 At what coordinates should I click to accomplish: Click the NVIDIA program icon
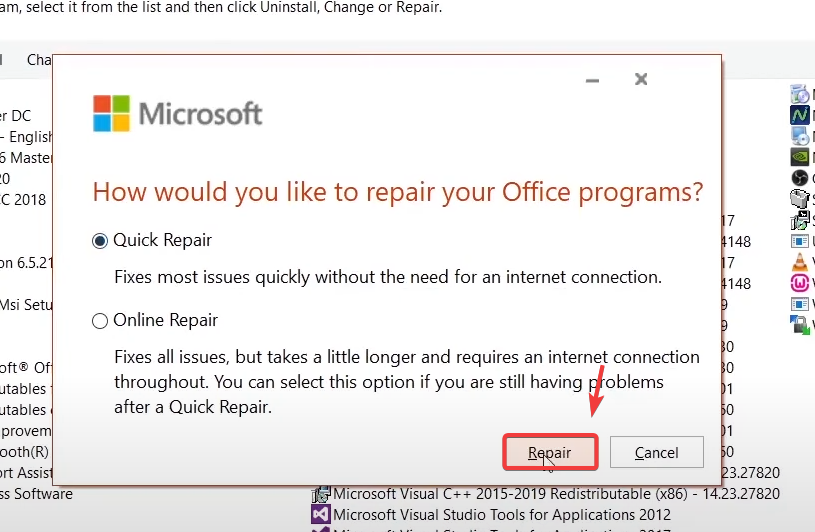[x=800, y=156]
